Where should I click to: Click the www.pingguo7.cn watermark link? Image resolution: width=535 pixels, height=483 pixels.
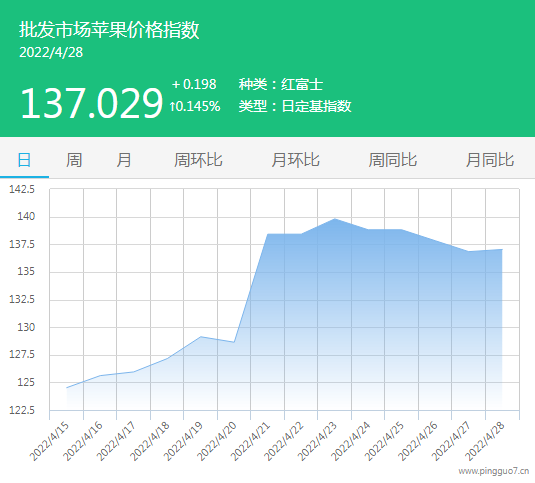(x=494, y=471)
